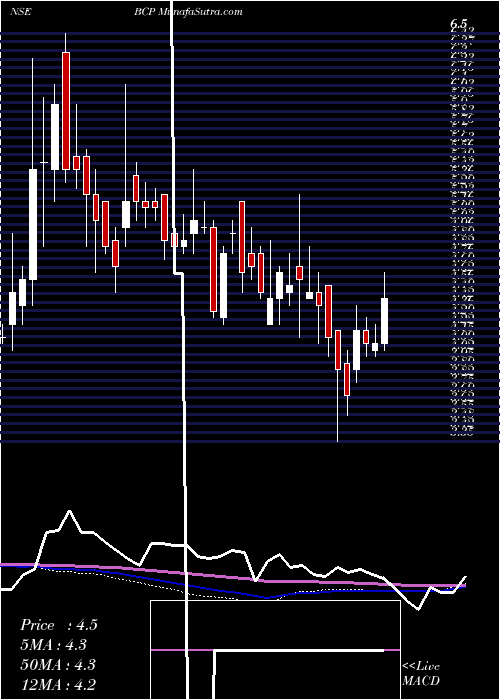Click the last white candlestick on the right
500x700 pixels.
click(384, 321)
